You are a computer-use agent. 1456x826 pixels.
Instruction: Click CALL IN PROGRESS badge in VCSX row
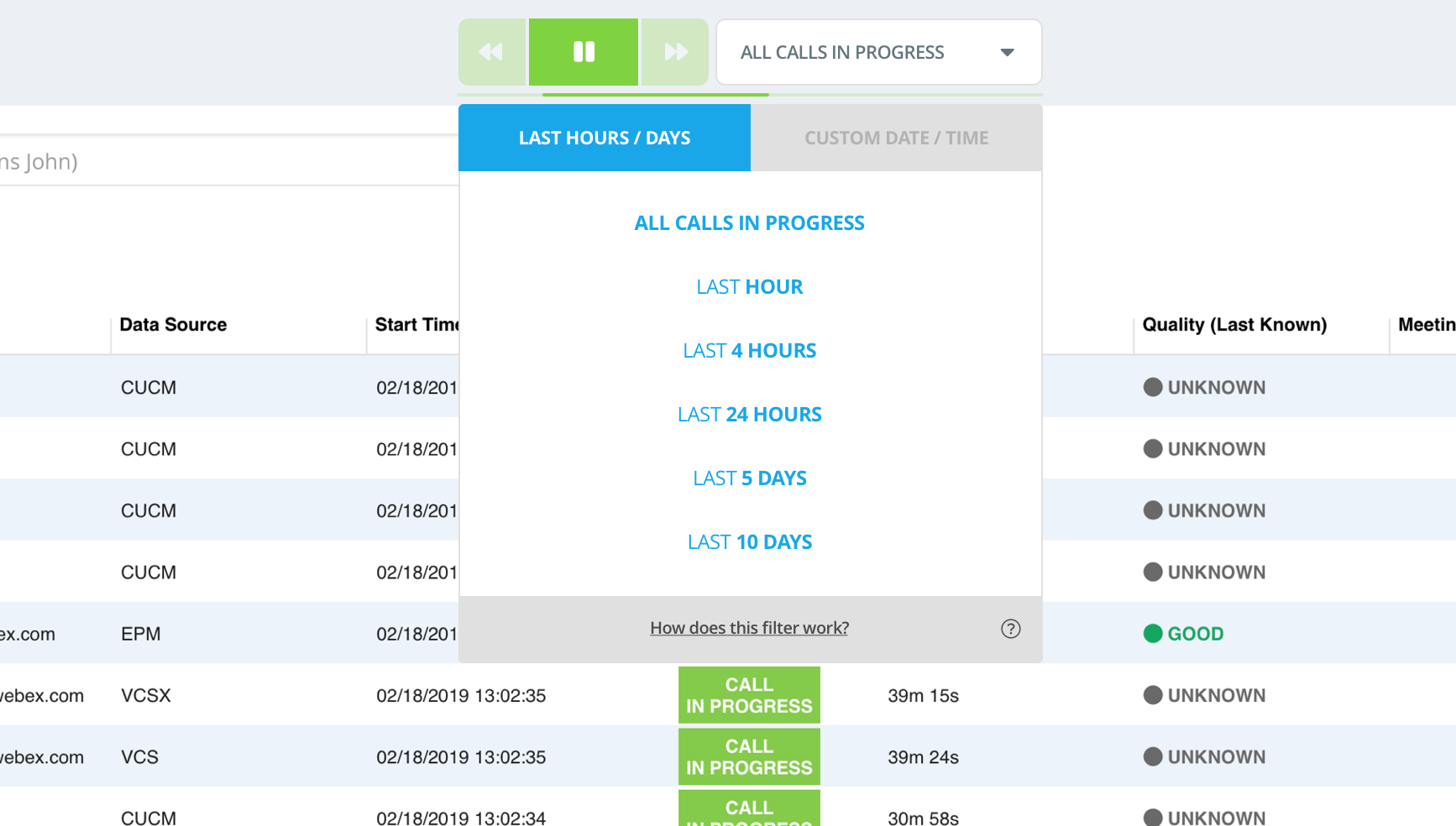click(749, 695)
